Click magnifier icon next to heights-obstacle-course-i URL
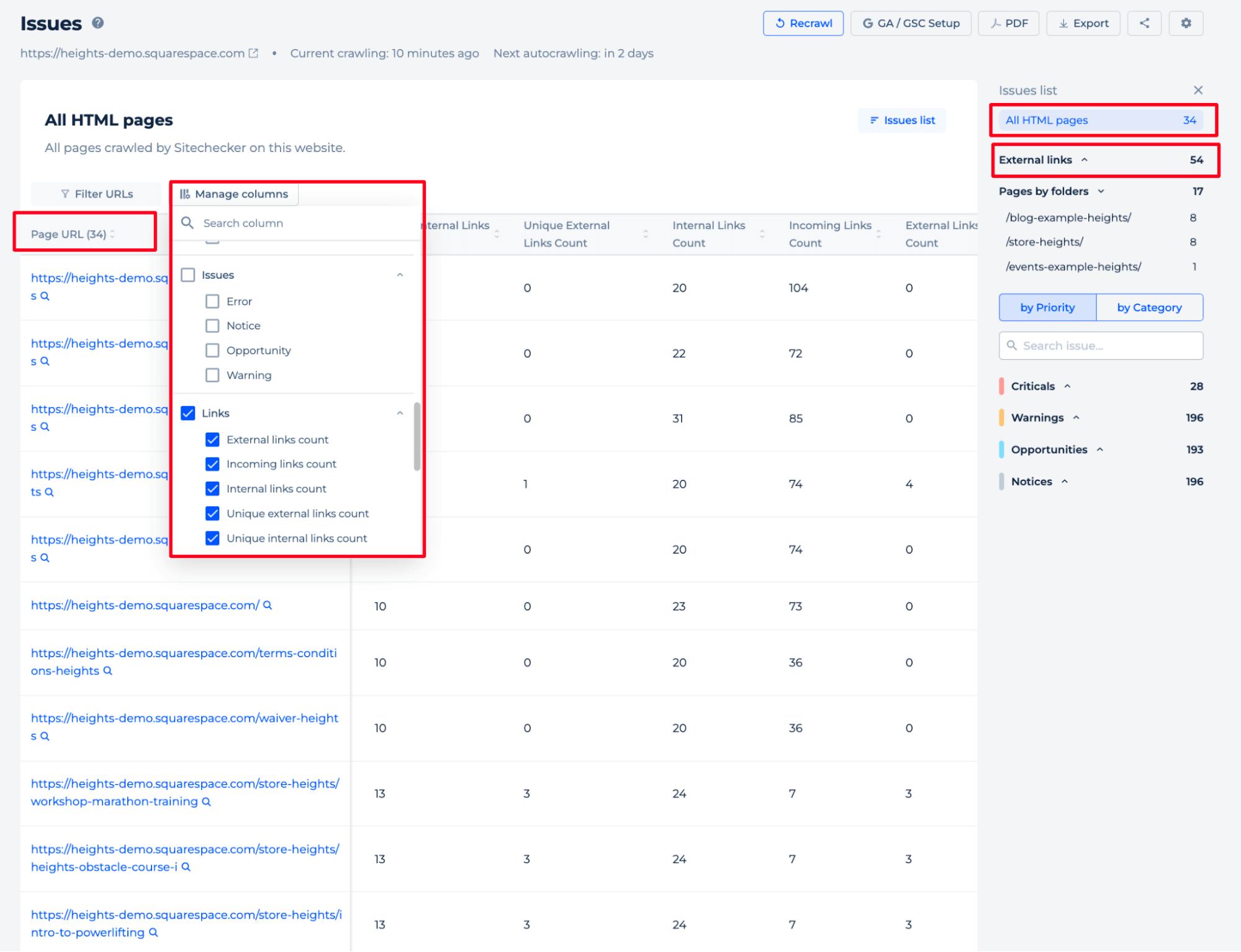 pos(186,867)
